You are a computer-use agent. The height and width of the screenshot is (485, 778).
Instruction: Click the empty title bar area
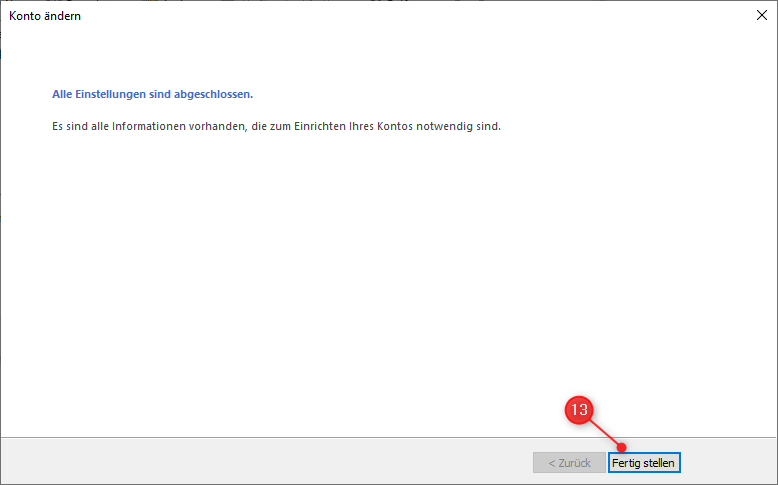coord(400,15)
